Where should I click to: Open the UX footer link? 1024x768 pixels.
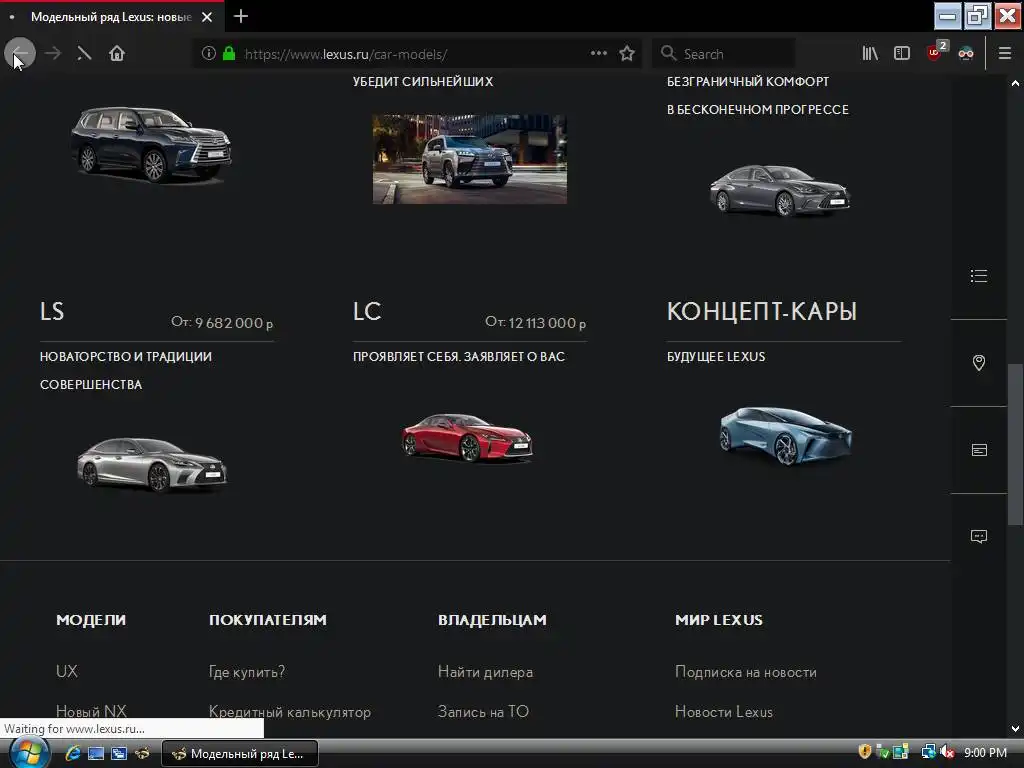tap(67, 671)
